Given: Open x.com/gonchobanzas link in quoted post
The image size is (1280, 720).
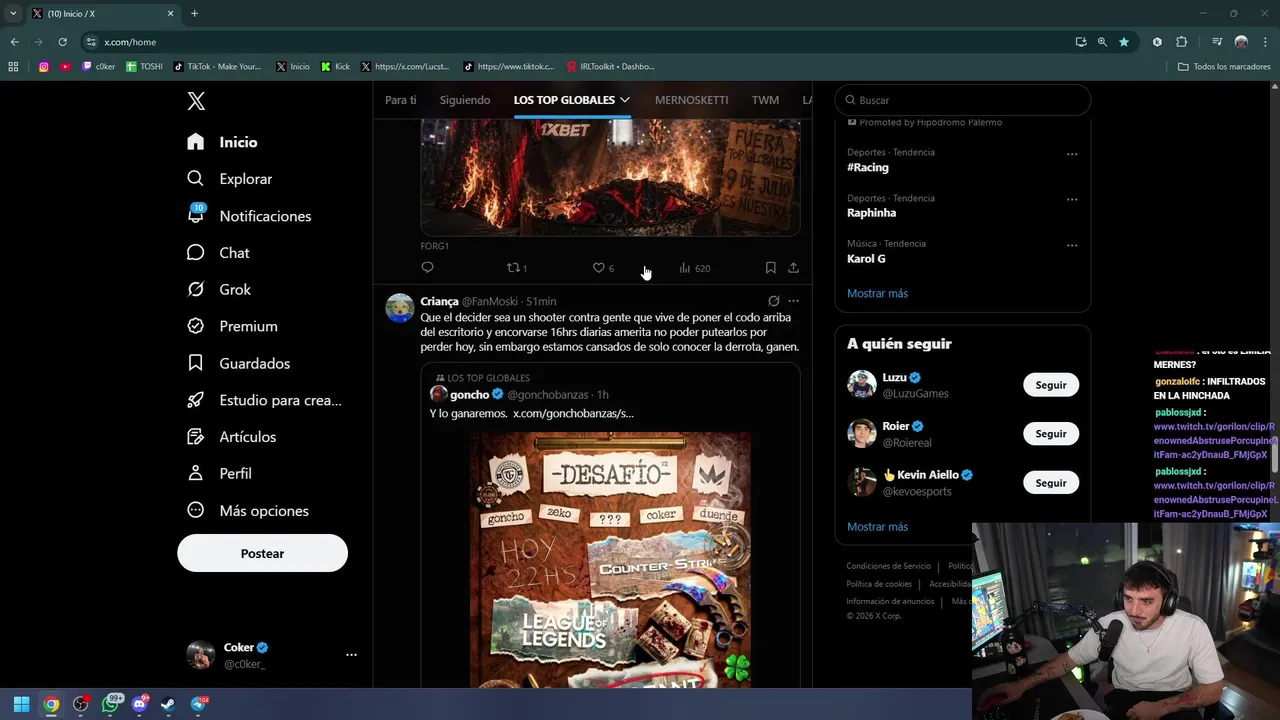Looking at the screenshot, I should point(573,413).
